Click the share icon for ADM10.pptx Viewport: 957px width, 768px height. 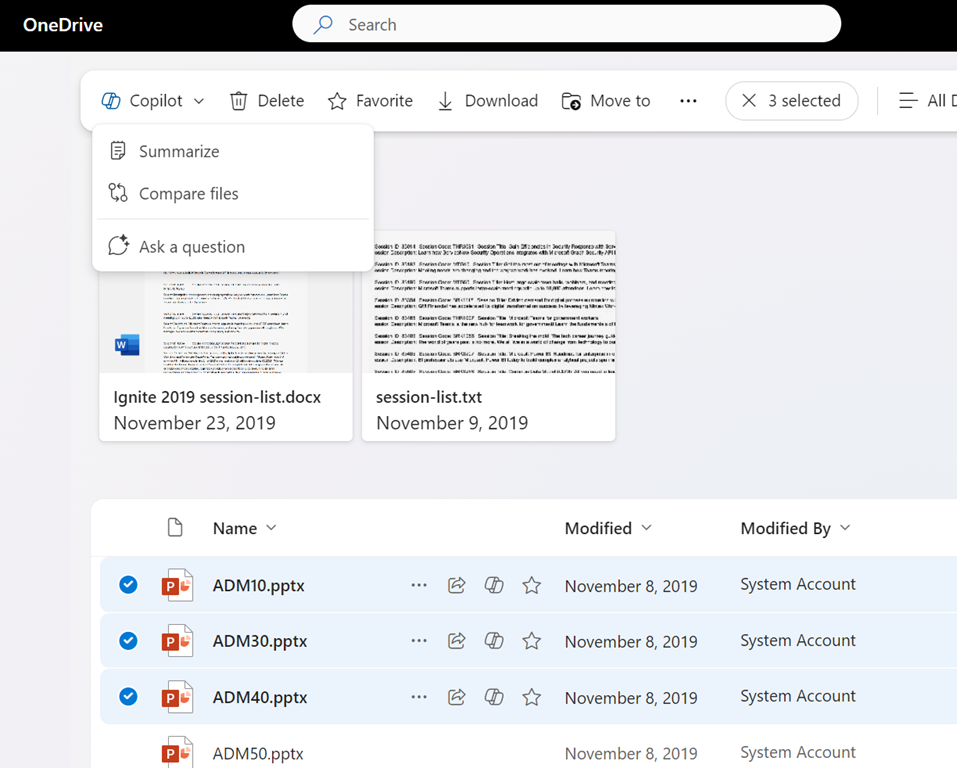point(457,586)
